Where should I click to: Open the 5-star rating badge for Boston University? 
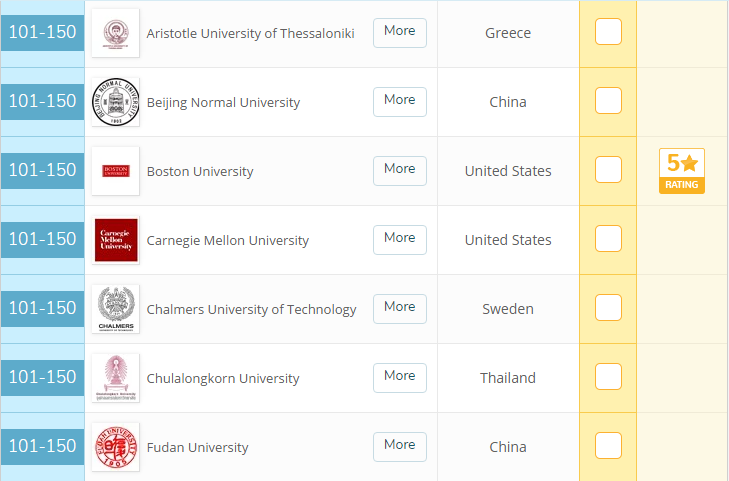(x=681, y=171)
